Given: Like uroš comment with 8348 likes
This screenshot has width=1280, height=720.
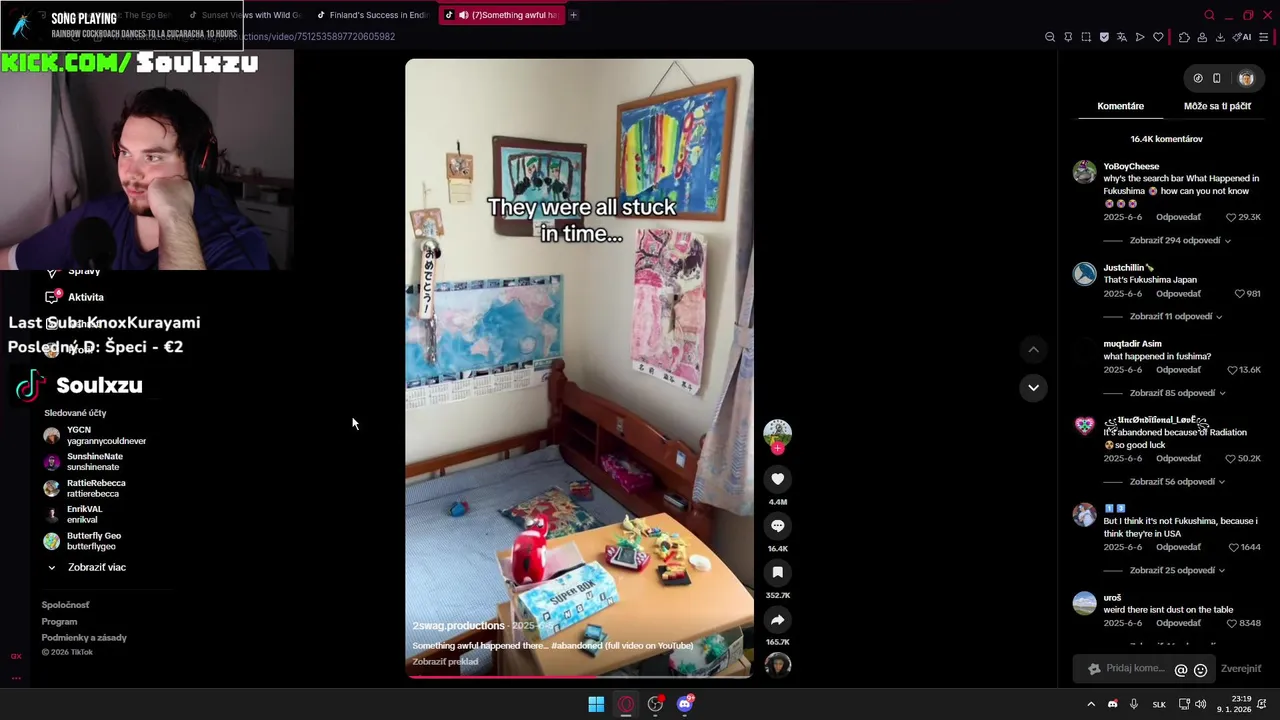Looking at the screenshot, I should (x=1231, y=624).
